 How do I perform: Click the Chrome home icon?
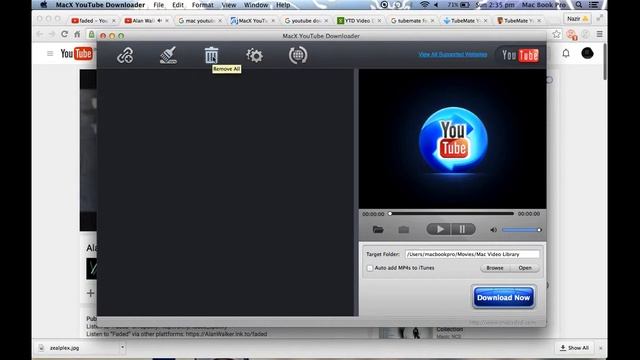pyautogui.click(x=77, y=34)
